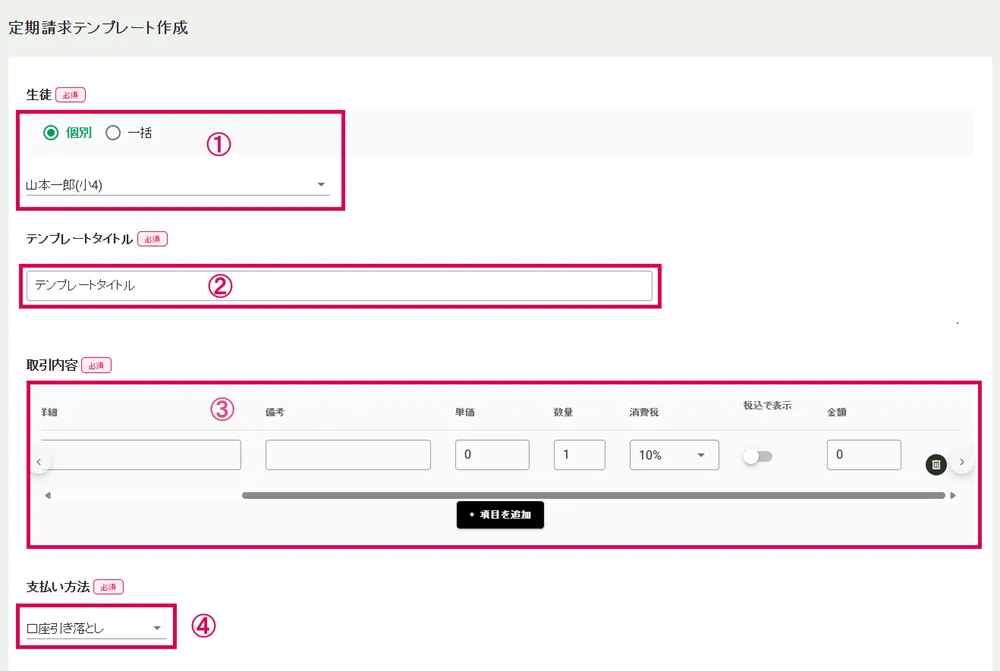
Task: Click the 金額 input field
Action: click(x=863, y=455)
